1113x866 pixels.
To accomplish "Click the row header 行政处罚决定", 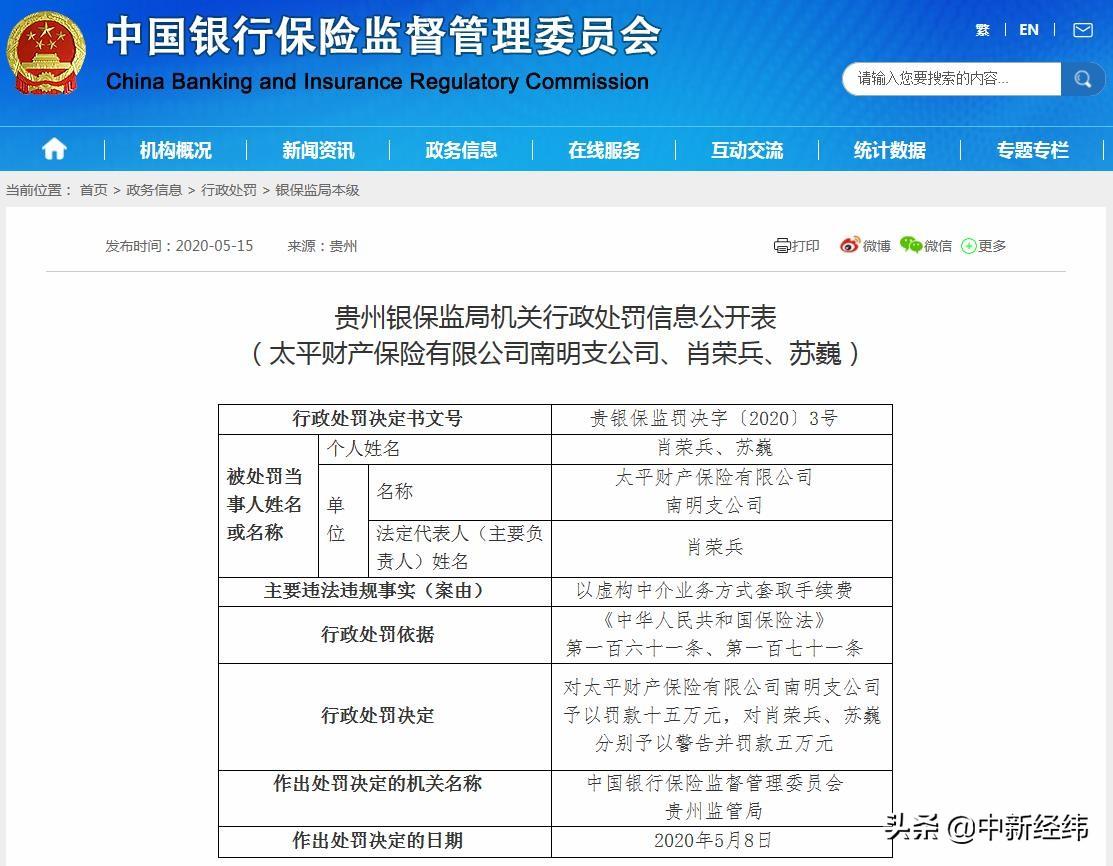I will 378,715.
